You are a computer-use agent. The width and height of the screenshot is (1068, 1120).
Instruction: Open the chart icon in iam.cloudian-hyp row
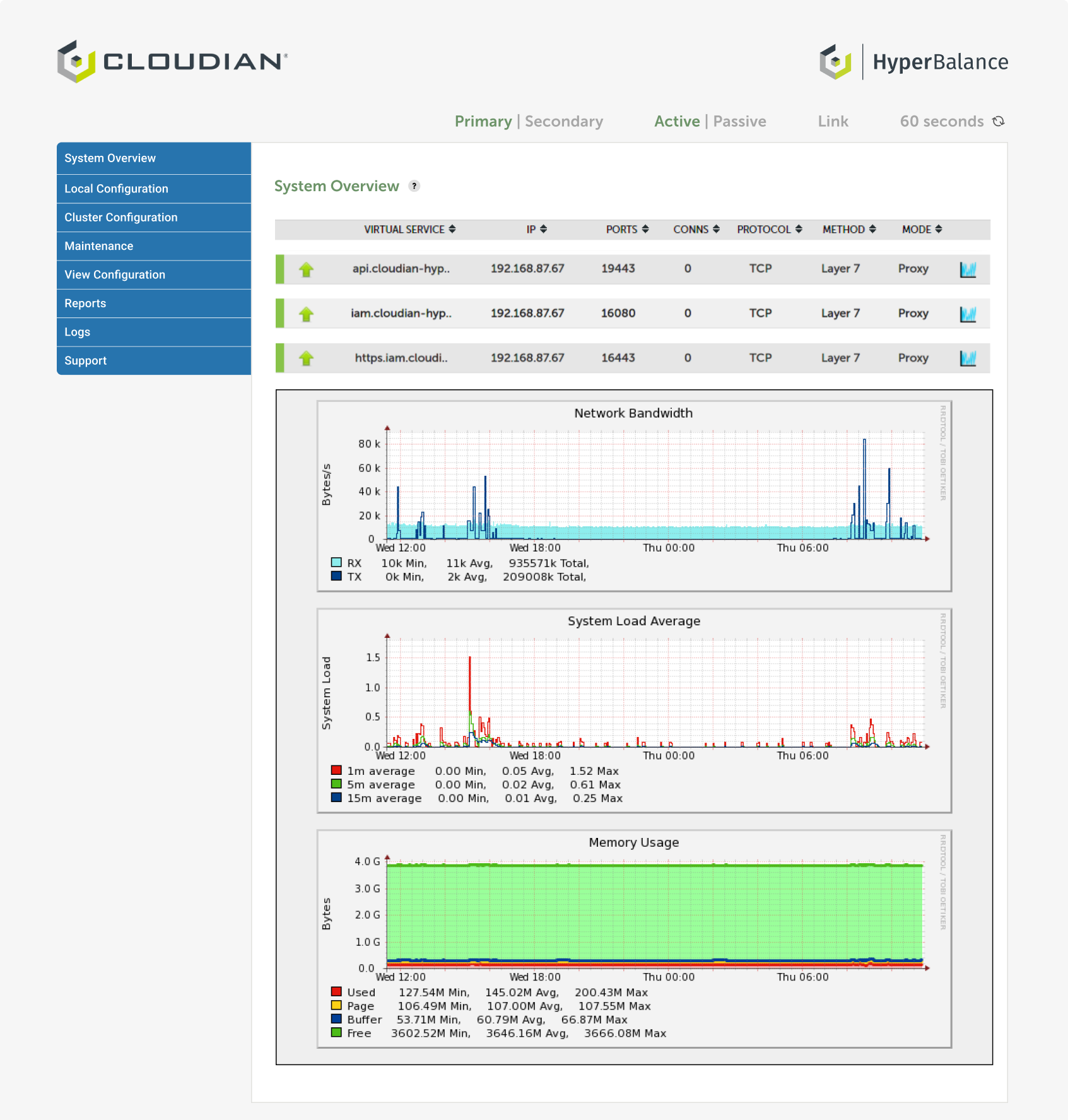click(x=968, y=314)
